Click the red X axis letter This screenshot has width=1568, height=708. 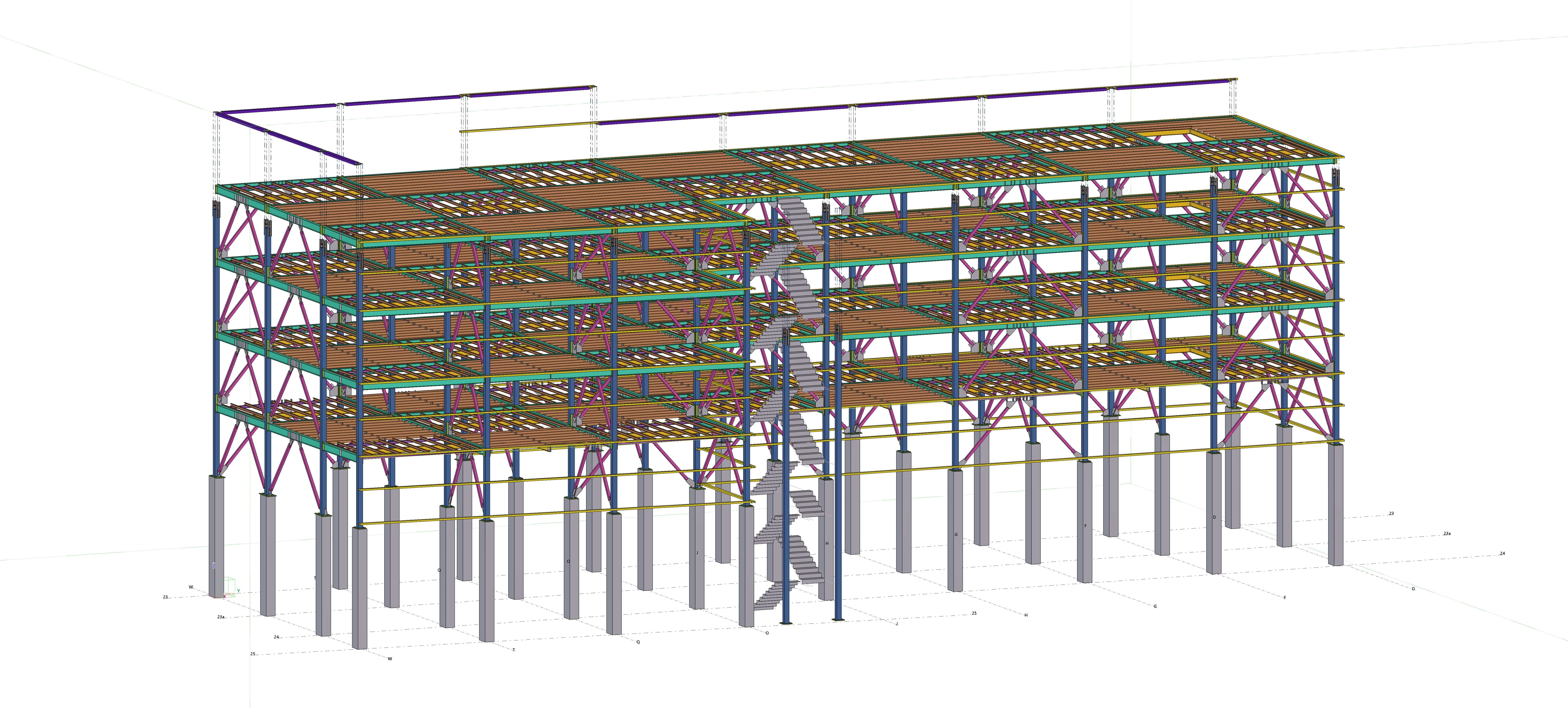tap(225, 597)
